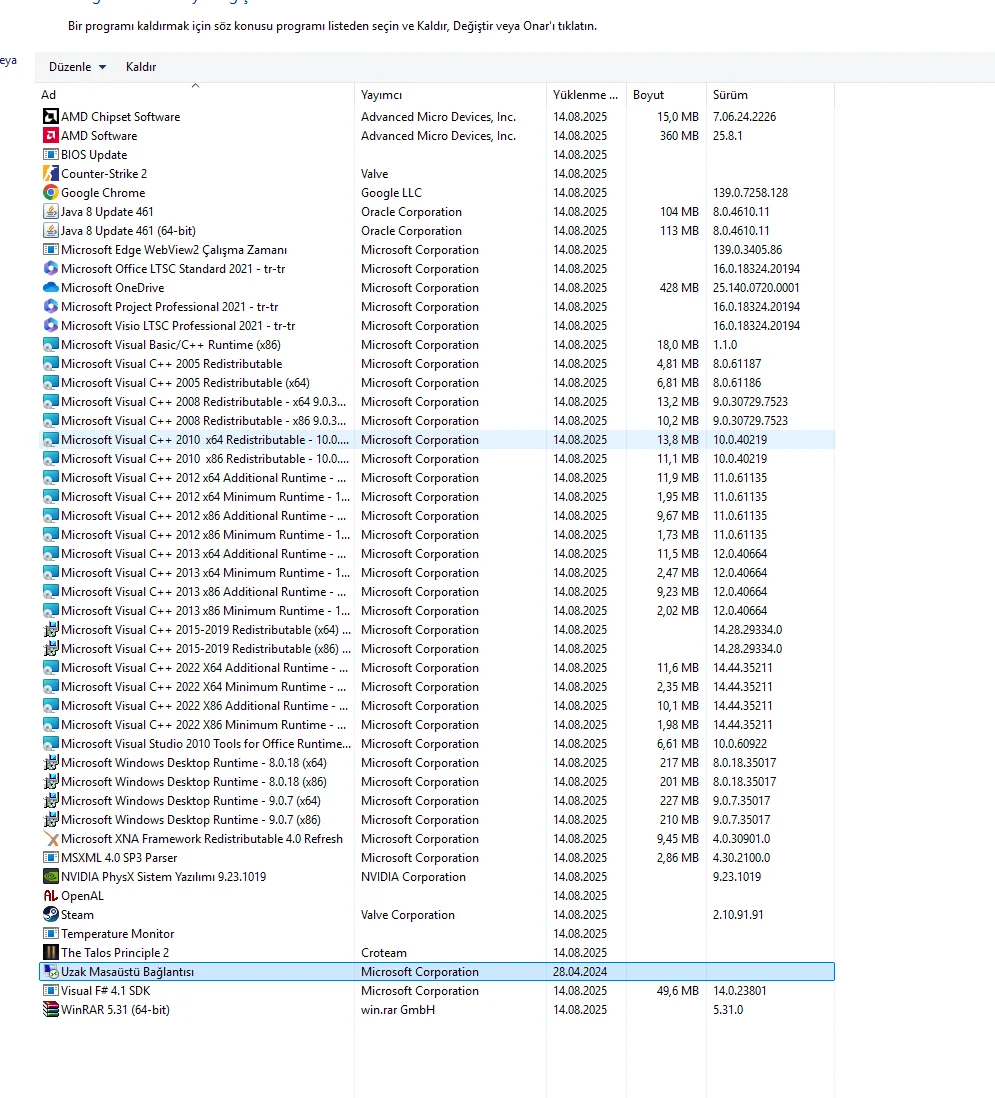Click version 2.10.91.91 of Steam
Viewport: 995px width, 1098px height.
pos(738,915)
